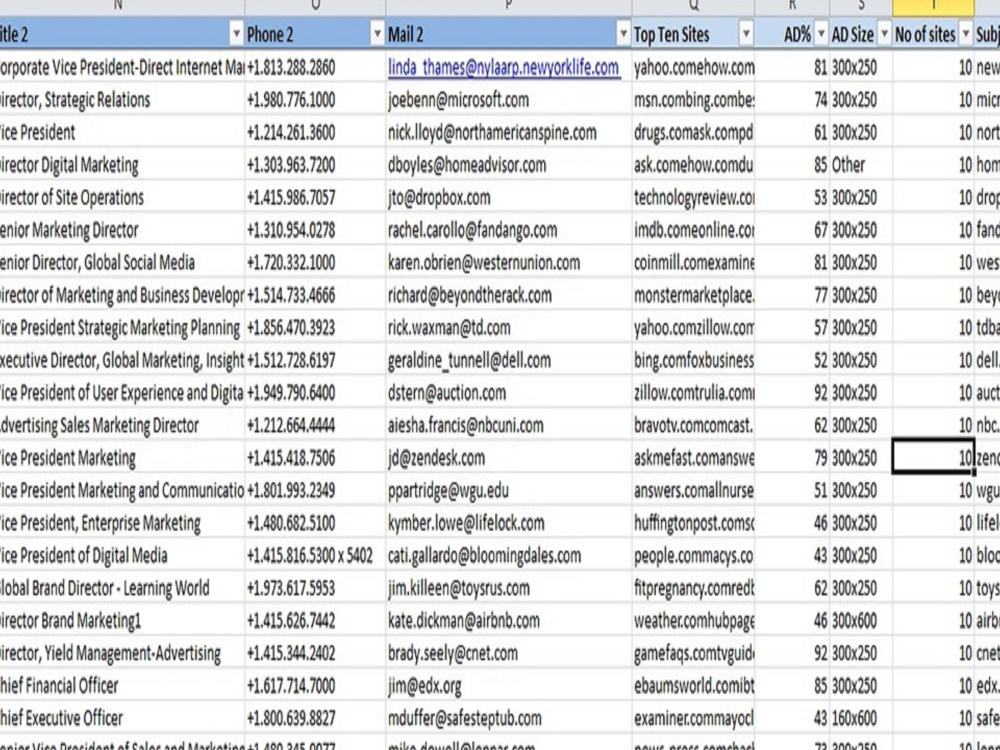Select cell joebenn@microsoft.com

[x=508, y=99]
